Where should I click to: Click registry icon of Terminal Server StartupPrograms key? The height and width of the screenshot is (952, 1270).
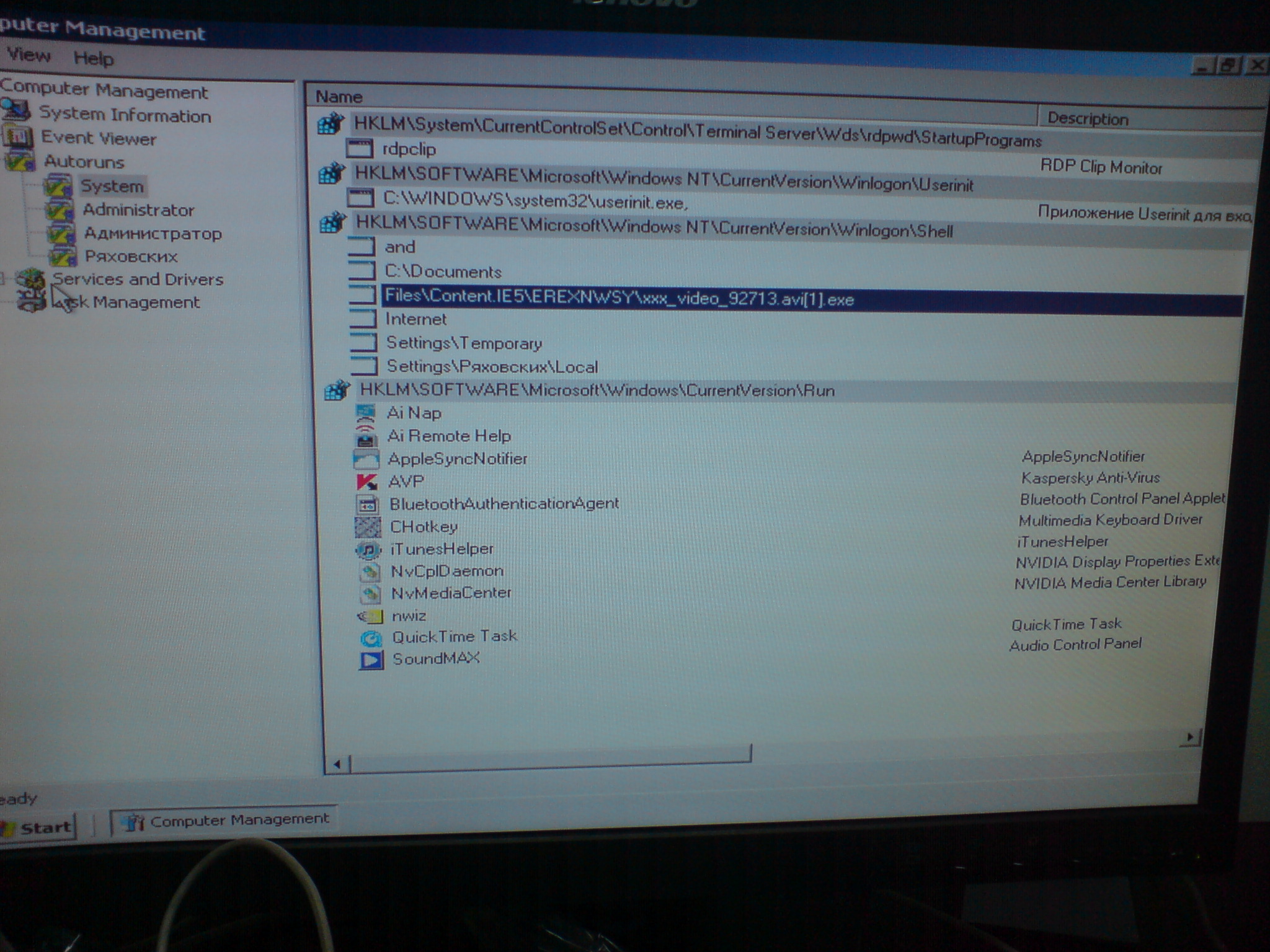tap(331, 123)
